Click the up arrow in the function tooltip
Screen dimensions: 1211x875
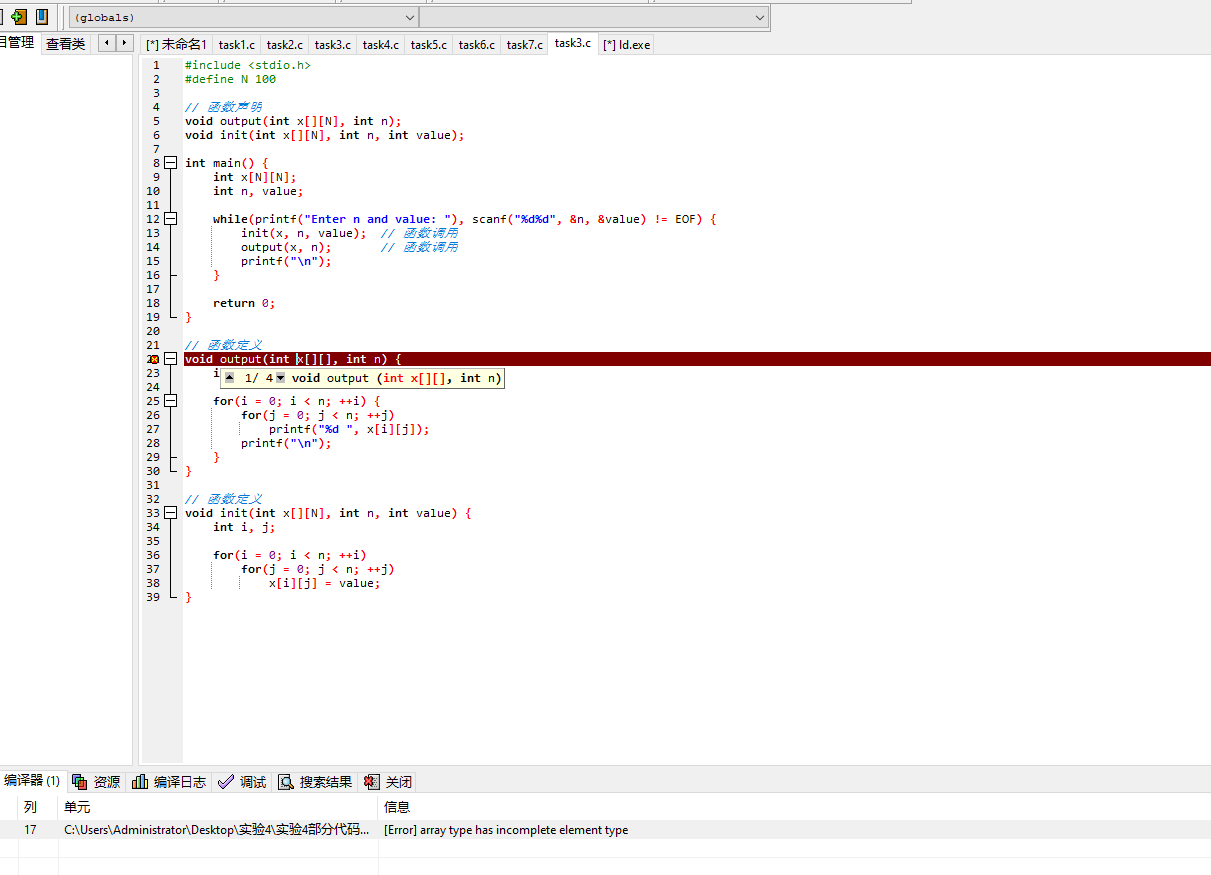point(229,378)
